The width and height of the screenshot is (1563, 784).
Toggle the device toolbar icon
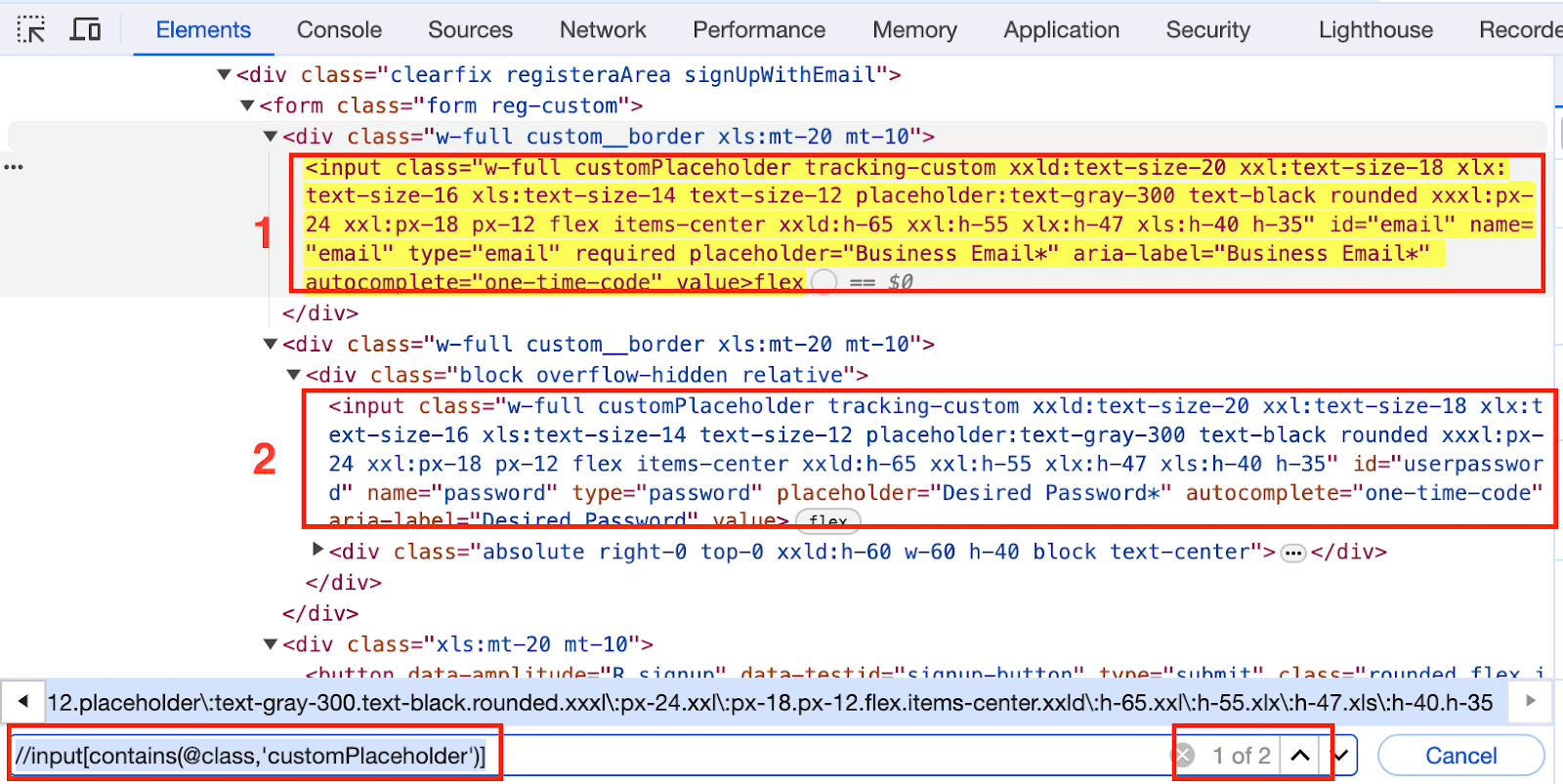coord(85,29)
